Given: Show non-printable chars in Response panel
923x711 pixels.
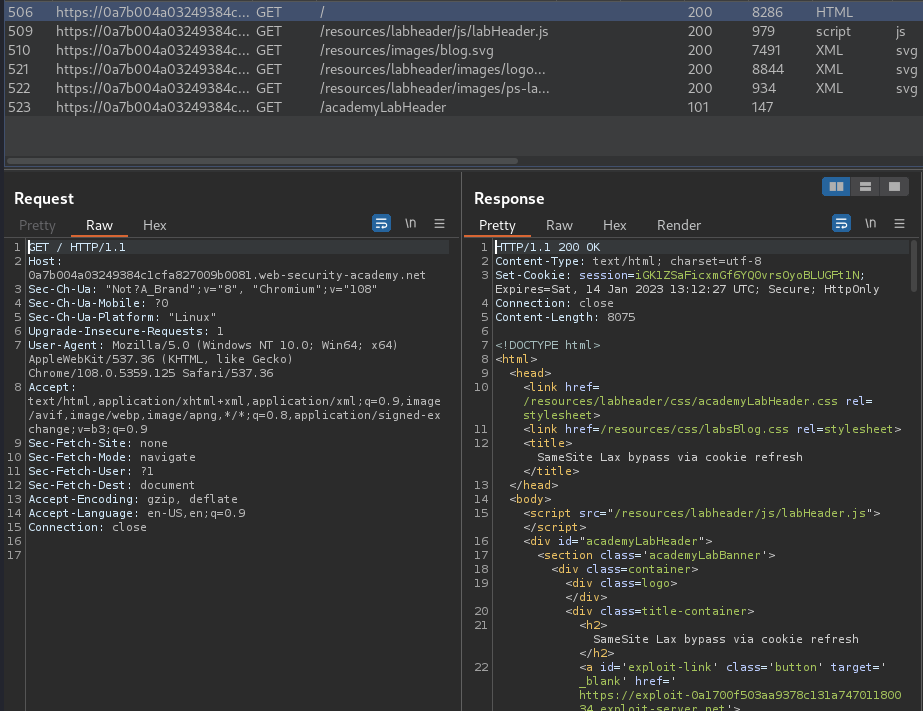Looking at the screenshot, I should coord(871,224).
